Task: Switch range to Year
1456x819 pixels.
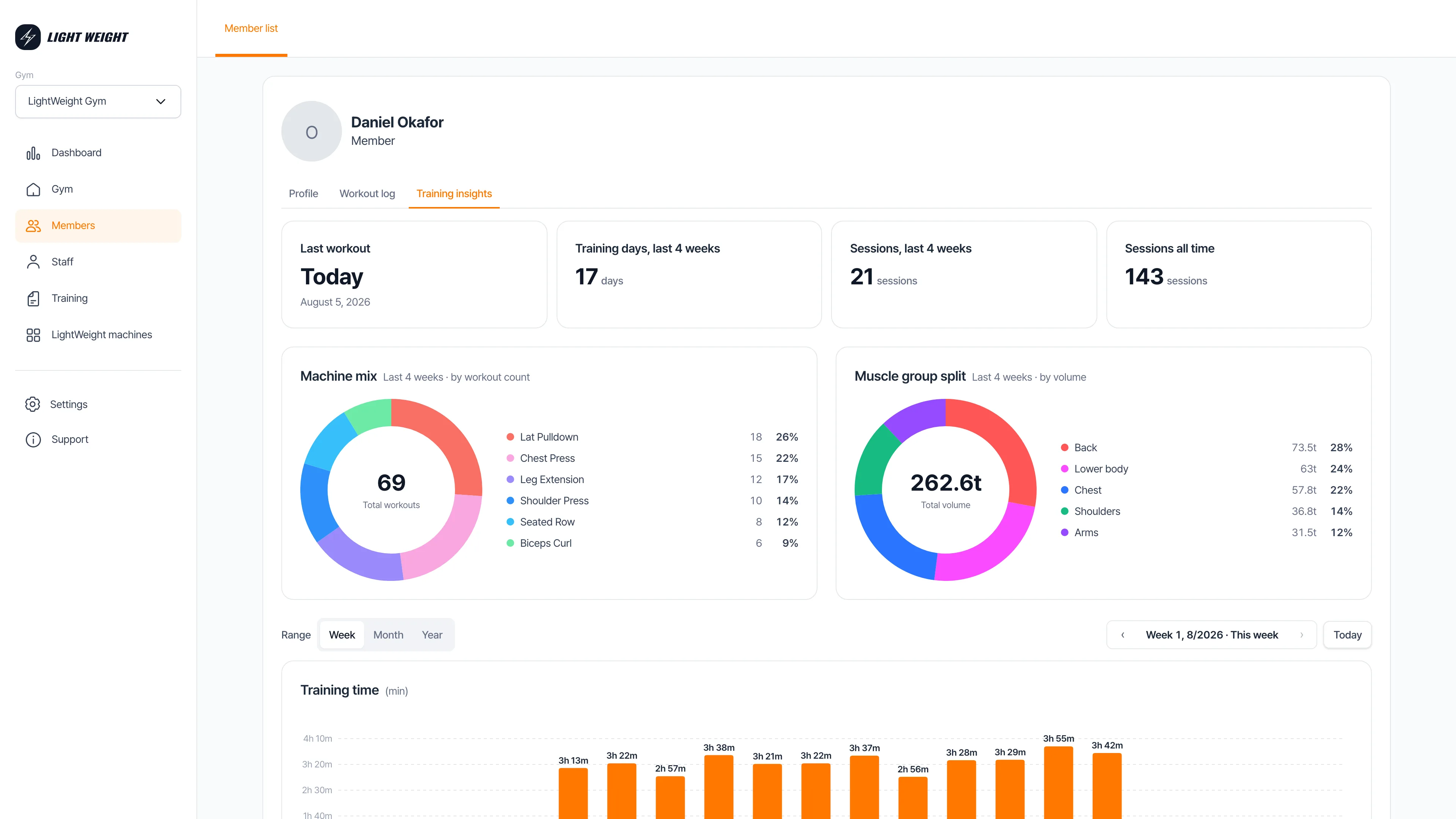Action: coord(432,635)
